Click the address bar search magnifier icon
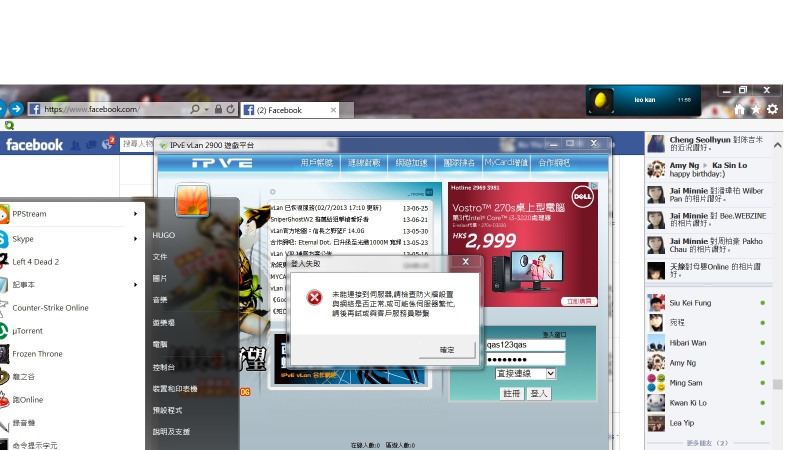Image resolution: width=800 pixels, height=450 pixels. 194,109
